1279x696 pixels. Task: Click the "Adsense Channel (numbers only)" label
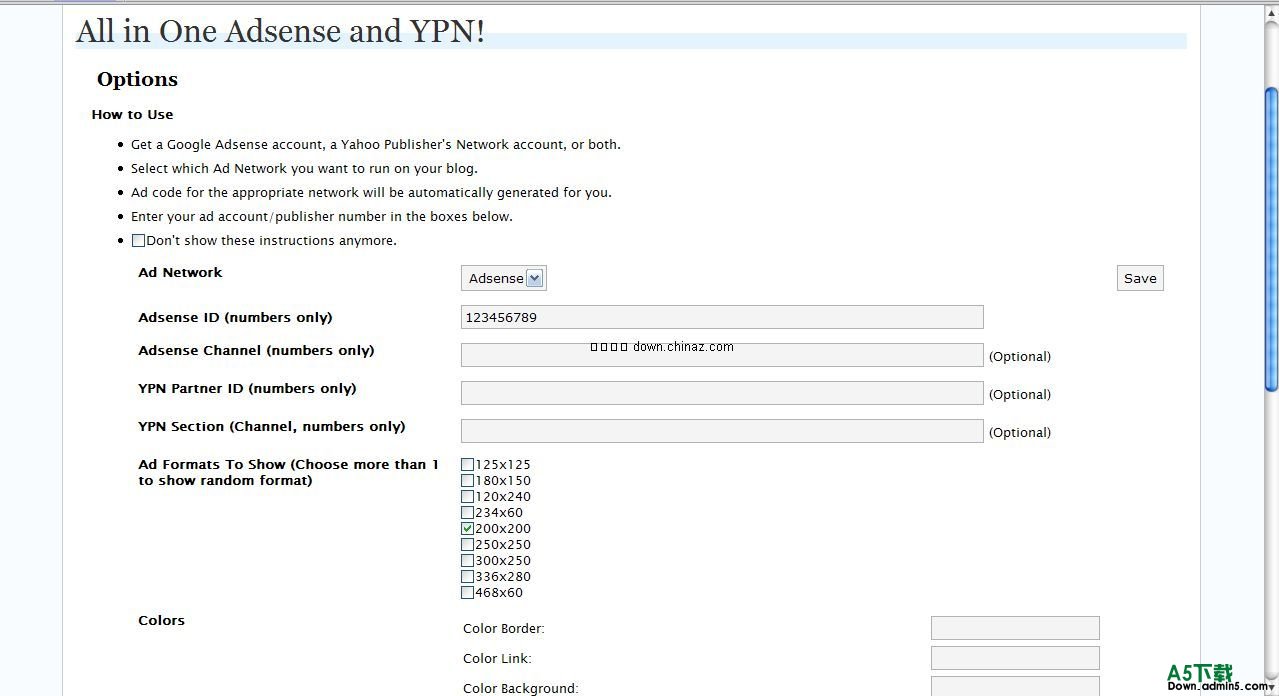pyautogui.click(x=256, y=351)
